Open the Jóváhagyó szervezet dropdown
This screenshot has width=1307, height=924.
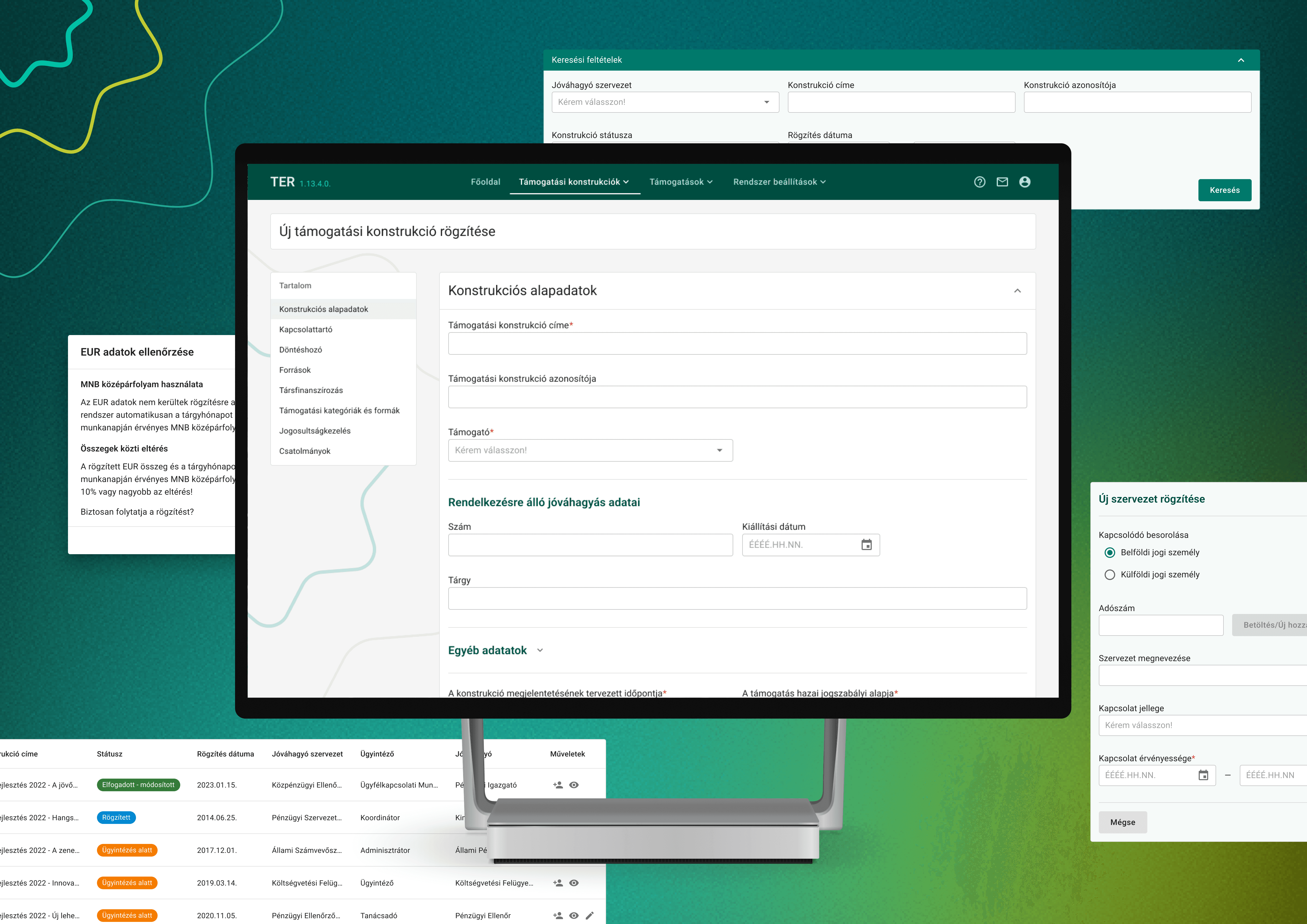coord(664,102)
